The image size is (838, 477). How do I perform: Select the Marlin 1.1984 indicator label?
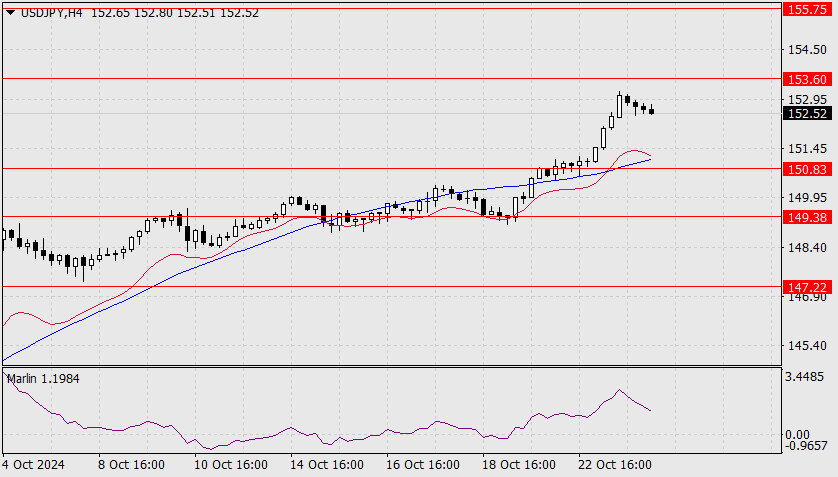click(43, 379)
